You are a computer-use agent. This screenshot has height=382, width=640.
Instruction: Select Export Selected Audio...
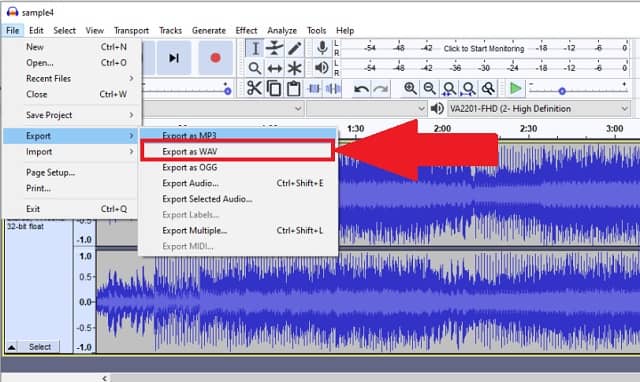(238, 199)
